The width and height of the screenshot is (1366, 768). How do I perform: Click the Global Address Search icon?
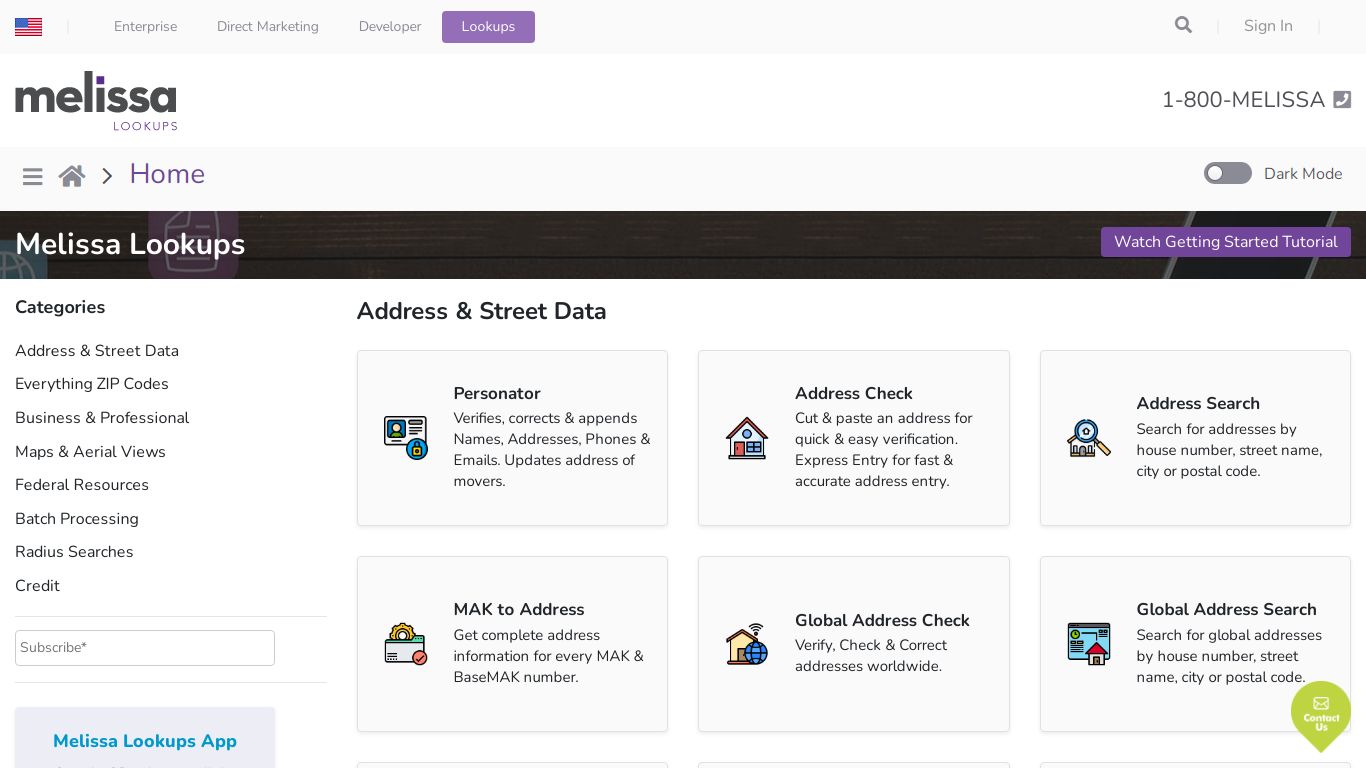click(1089, 644)
